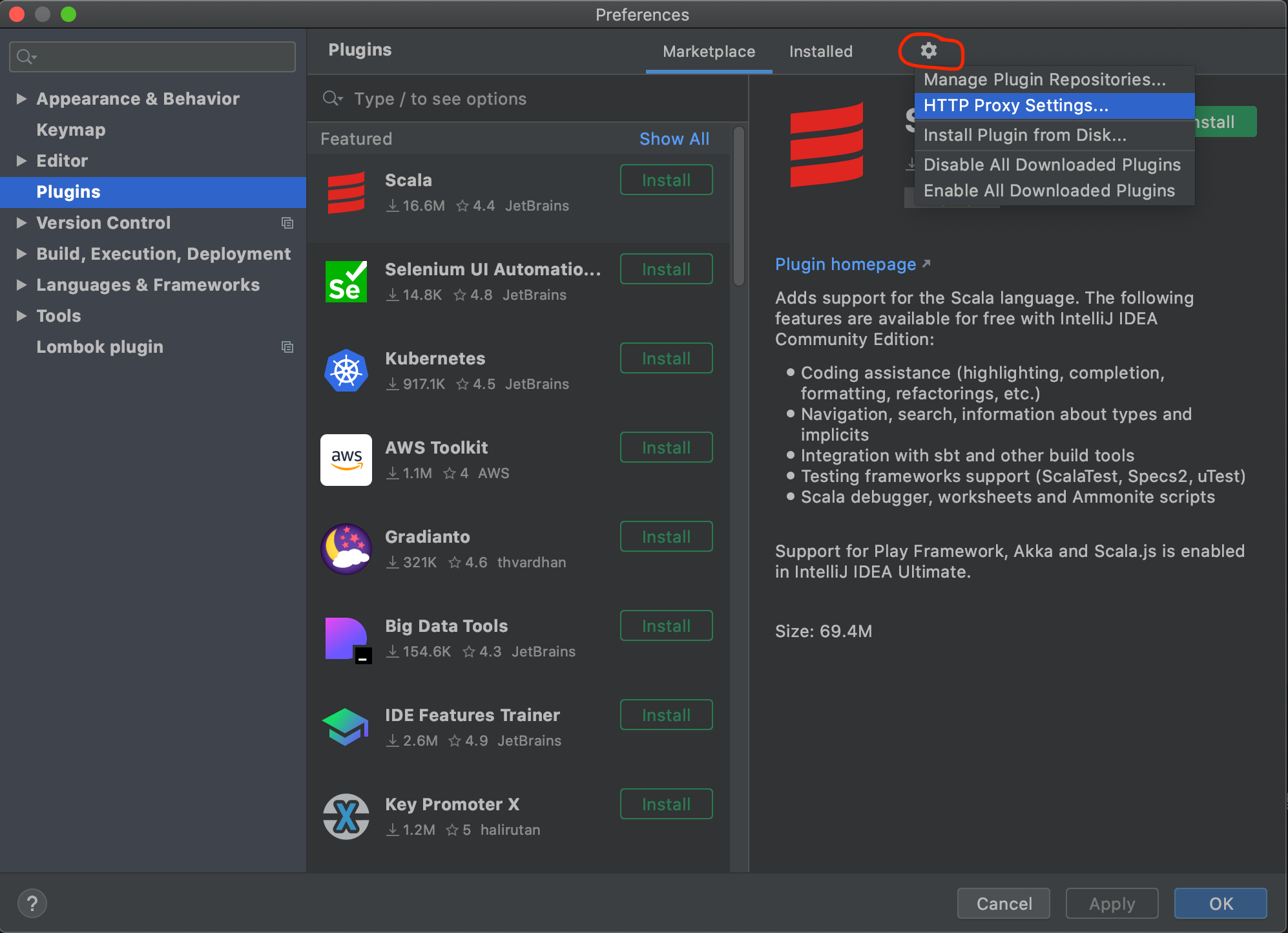Click the Selenium UI Automation plugin icon

(x=347, y=281)
